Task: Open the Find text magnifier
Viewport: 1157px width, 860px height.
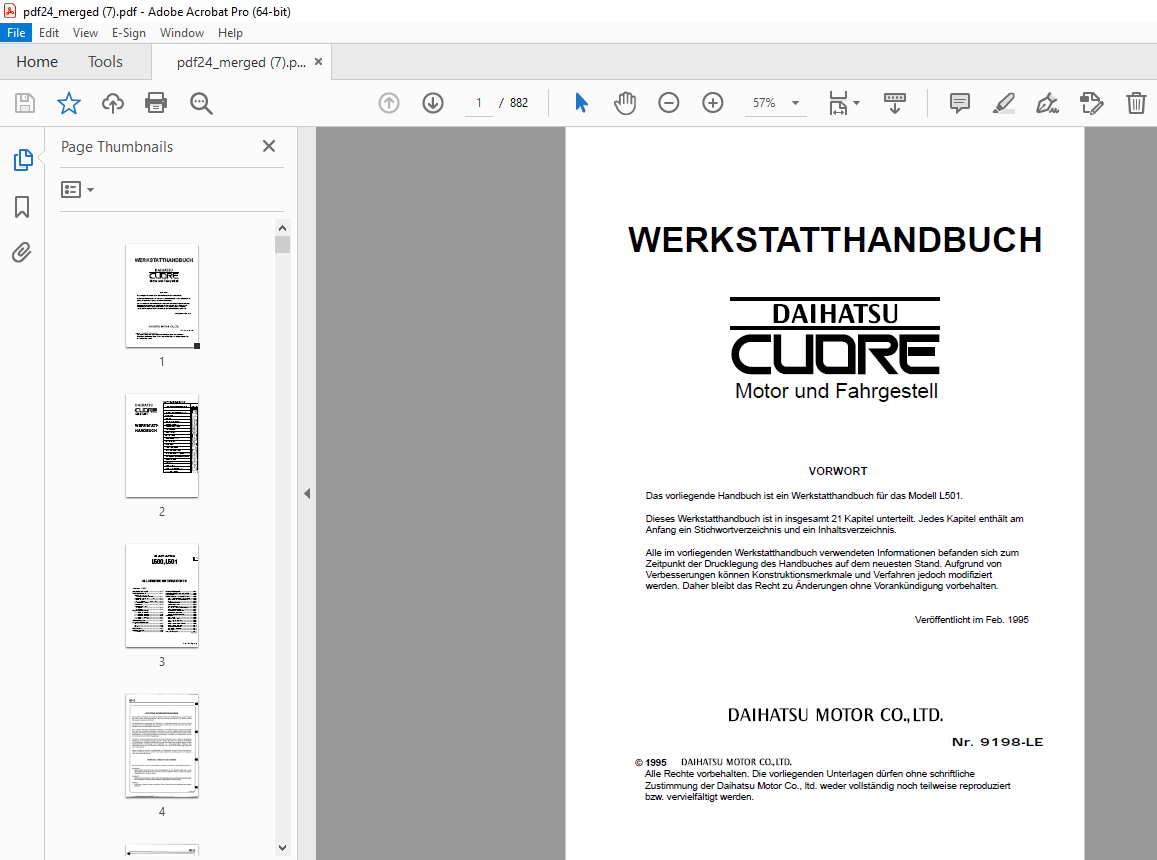Action: [x=201, y=103]
